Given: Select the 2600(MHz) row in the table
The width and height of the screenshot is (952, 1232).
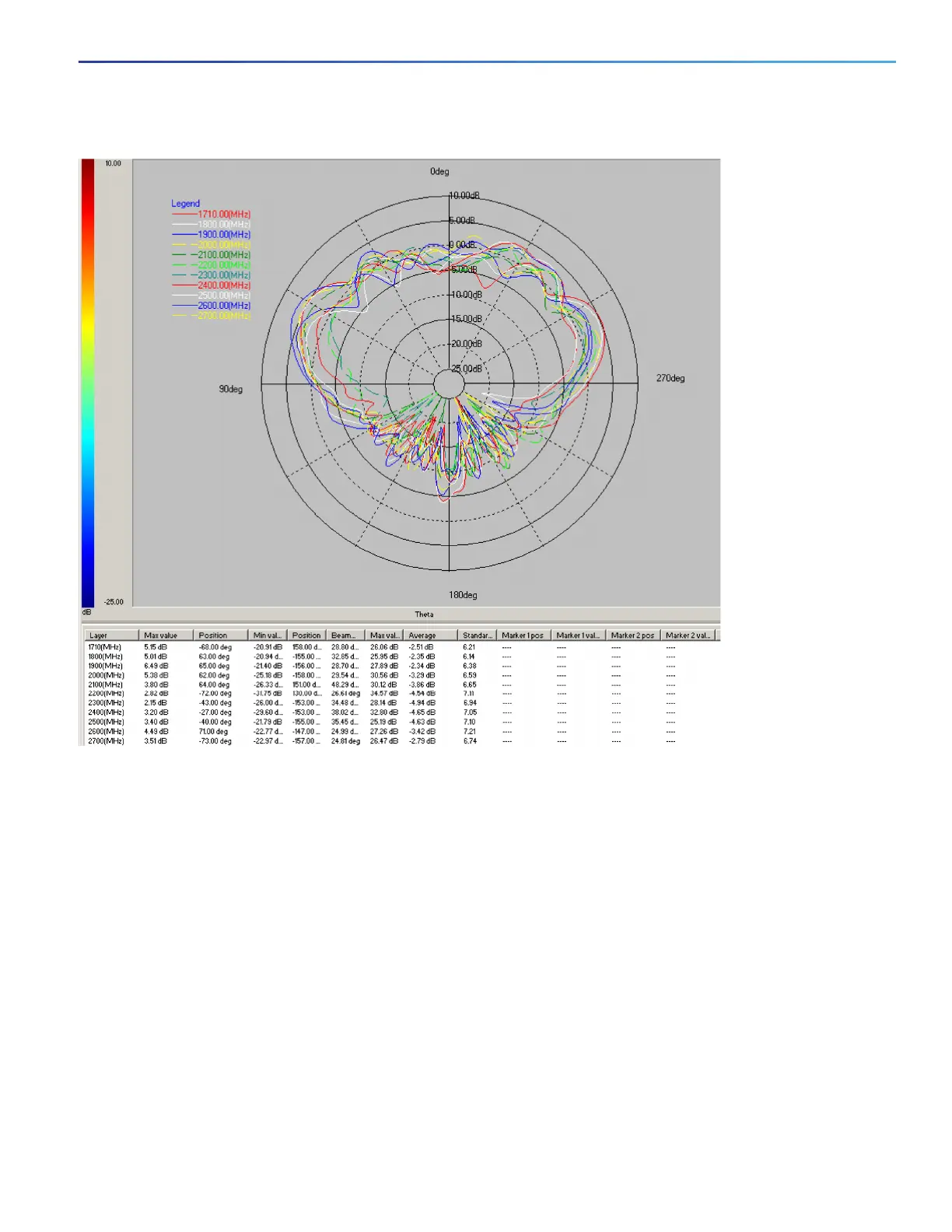Looking at the screenshot, I should pyautogui.click(x=400, y=731).
